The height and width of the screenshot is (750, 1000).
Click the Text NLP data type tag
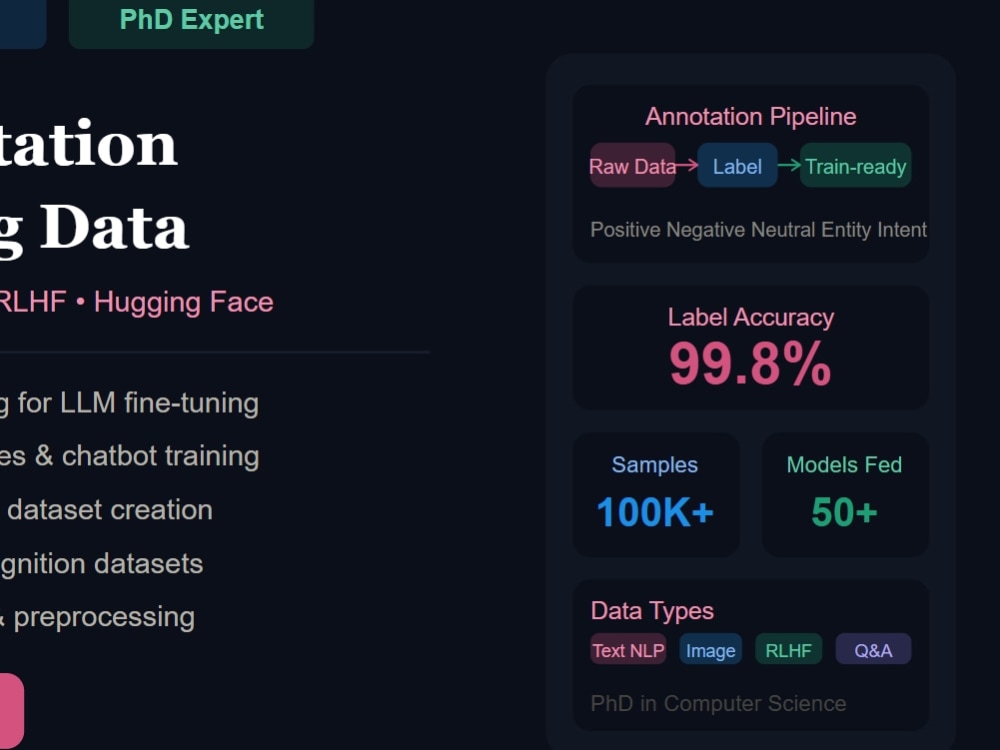pos(628,650)
